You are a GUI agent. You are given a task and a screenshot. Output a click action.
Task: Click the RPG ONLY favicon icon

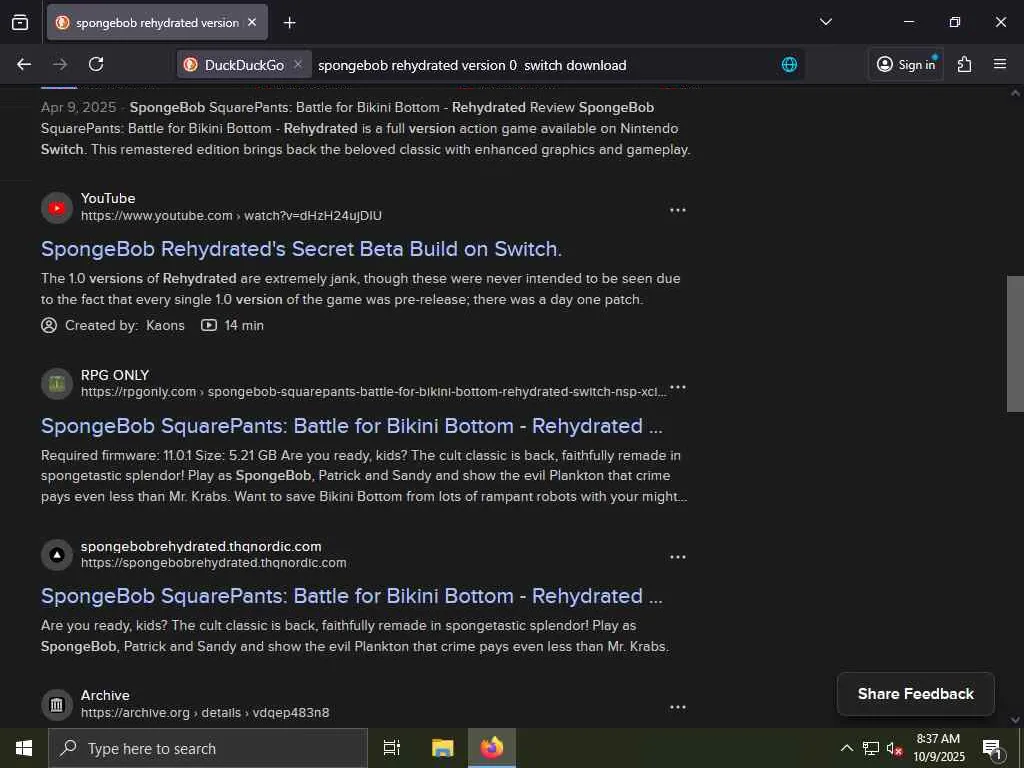tap(57, 384)
